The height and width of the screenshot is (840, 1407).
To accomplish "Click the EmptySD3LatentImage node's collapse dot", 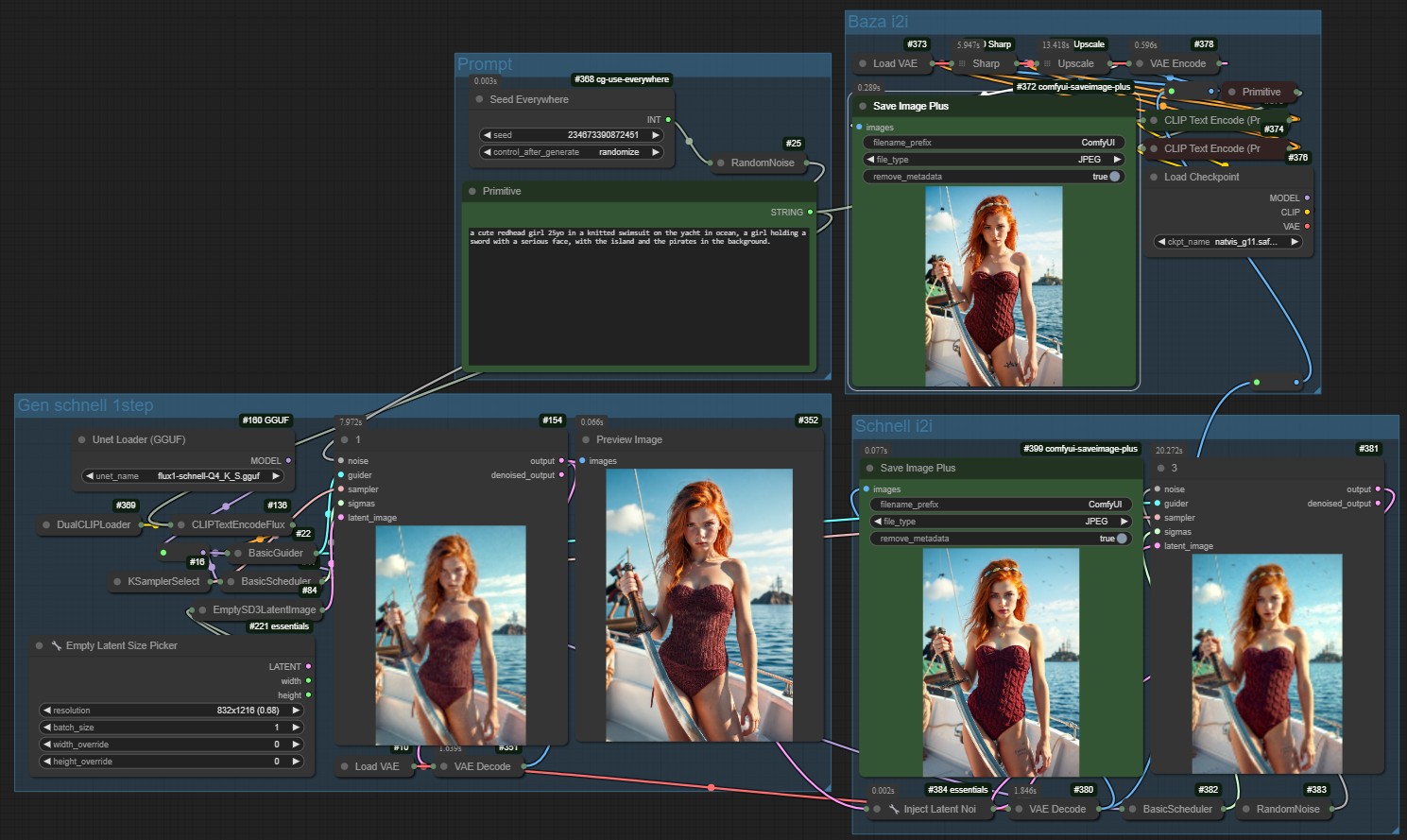I will click(202, 609).
